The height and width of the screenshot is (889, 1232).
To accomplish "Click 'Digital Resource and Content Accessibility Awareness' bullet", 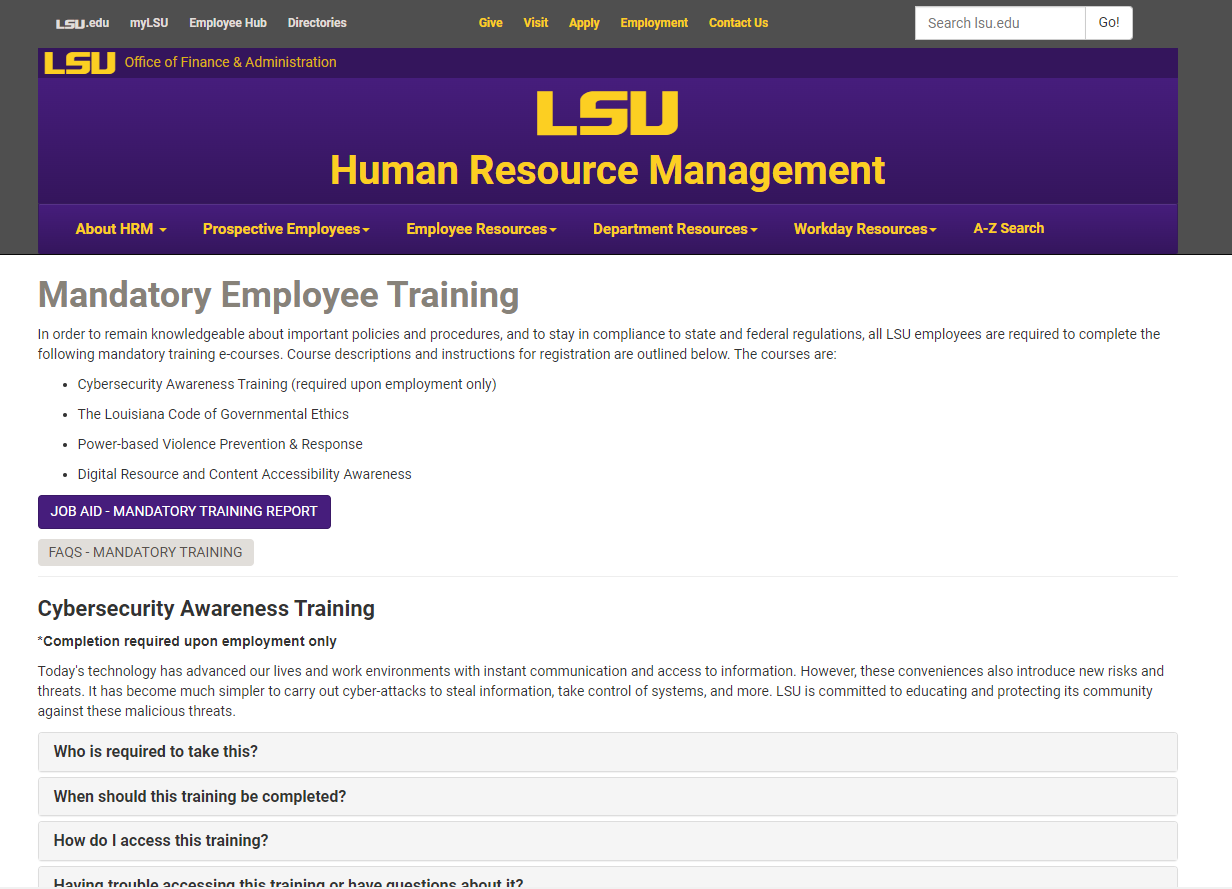I will [x=244, y=474].
